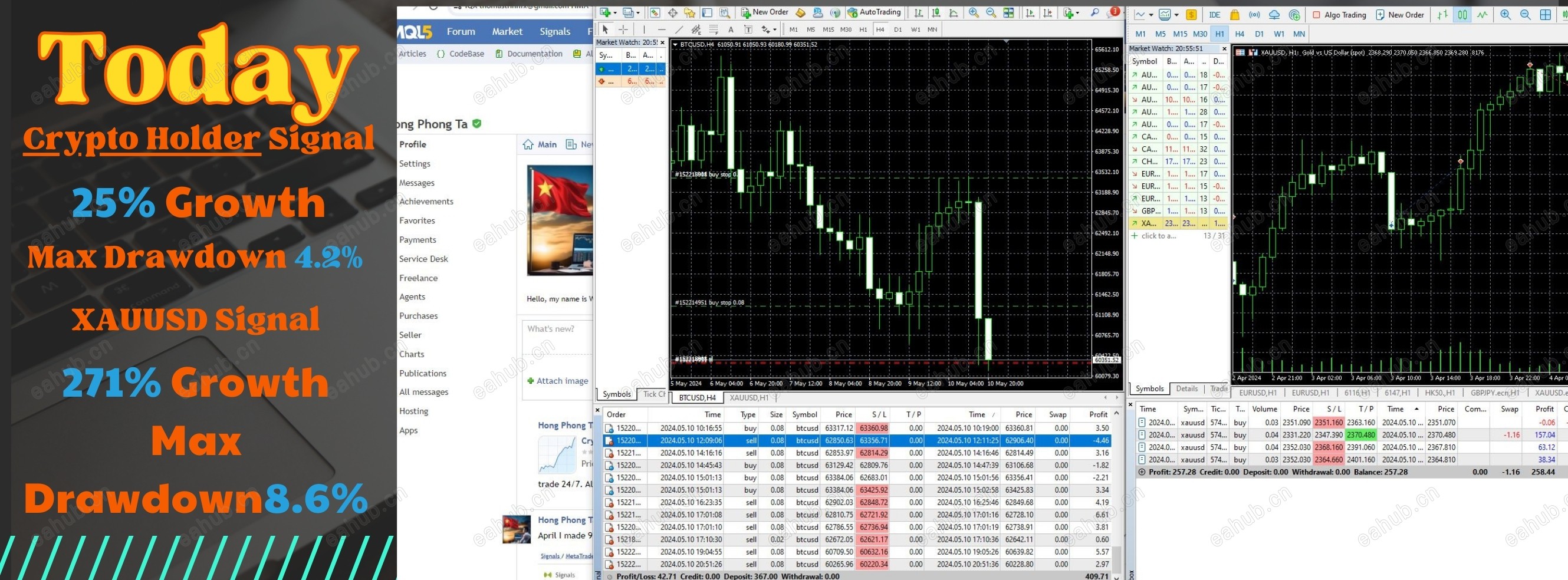This screenshot has height=580, width=1568.
Task: Select the XA... row in MT5 Market Watch
Action: pyautogui.click(x=1177, y=223)
